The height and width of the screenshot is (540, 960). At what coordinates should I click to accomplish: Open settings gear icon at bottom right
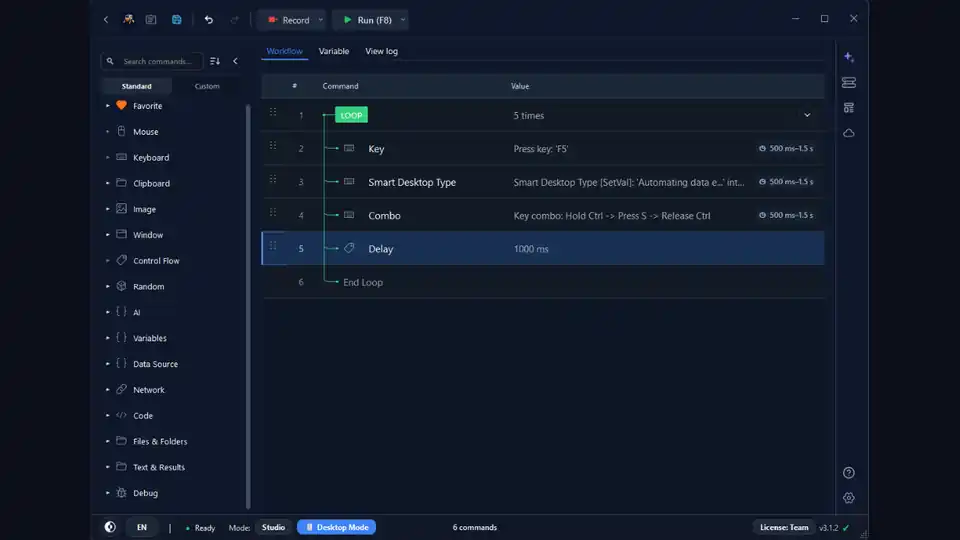point(849,498)
